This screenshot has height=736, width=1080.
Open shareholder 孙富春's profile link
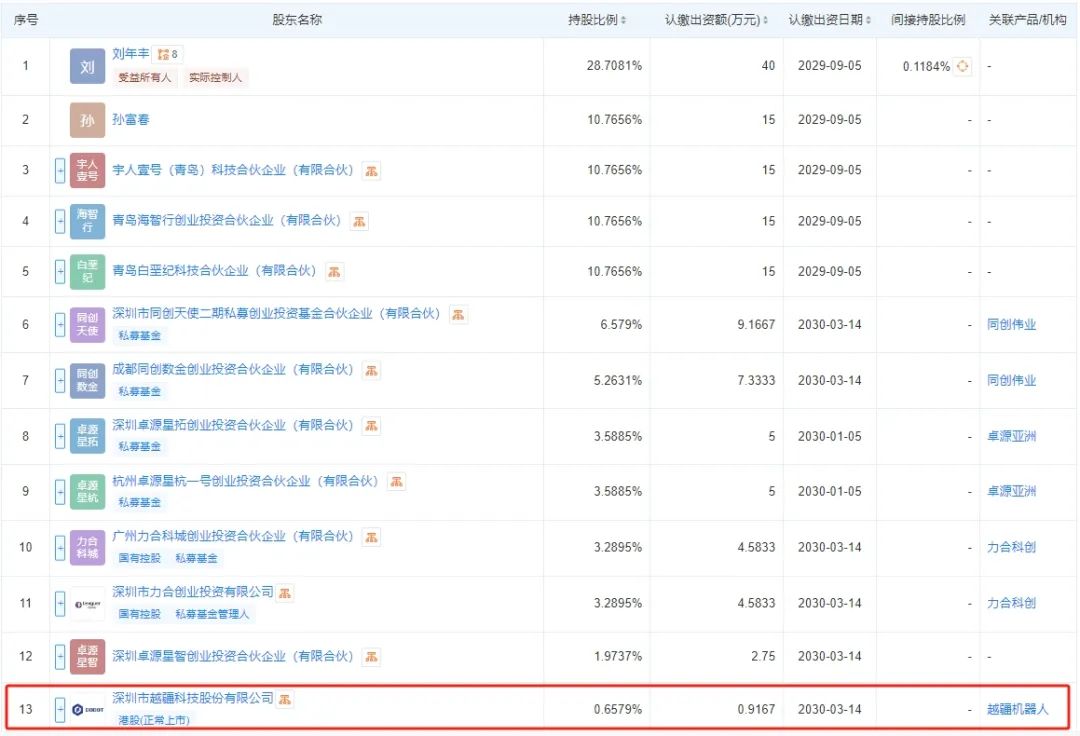(x=130, y=119)
